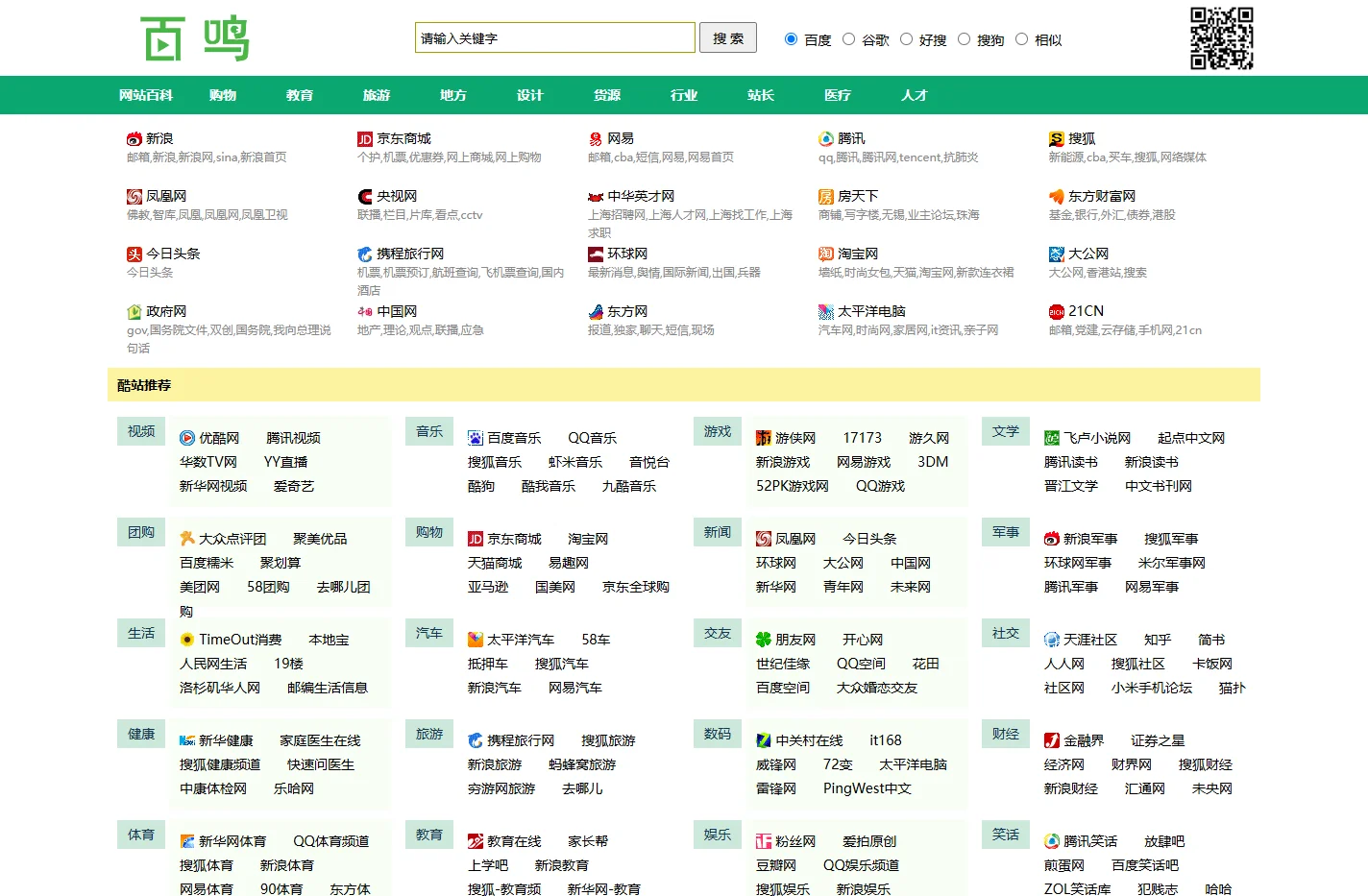Open the 中关村在线 link
Screen dimensions: 1368x896
[x=809, y=740]
